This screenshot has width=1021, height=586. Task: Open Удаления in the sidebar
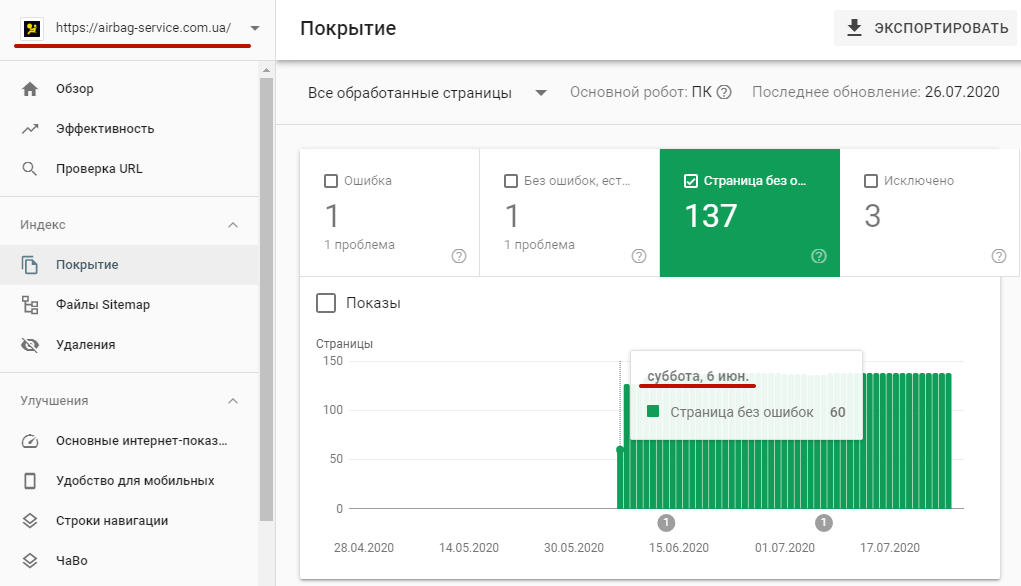pyautogui.click(x=129, y=344)
